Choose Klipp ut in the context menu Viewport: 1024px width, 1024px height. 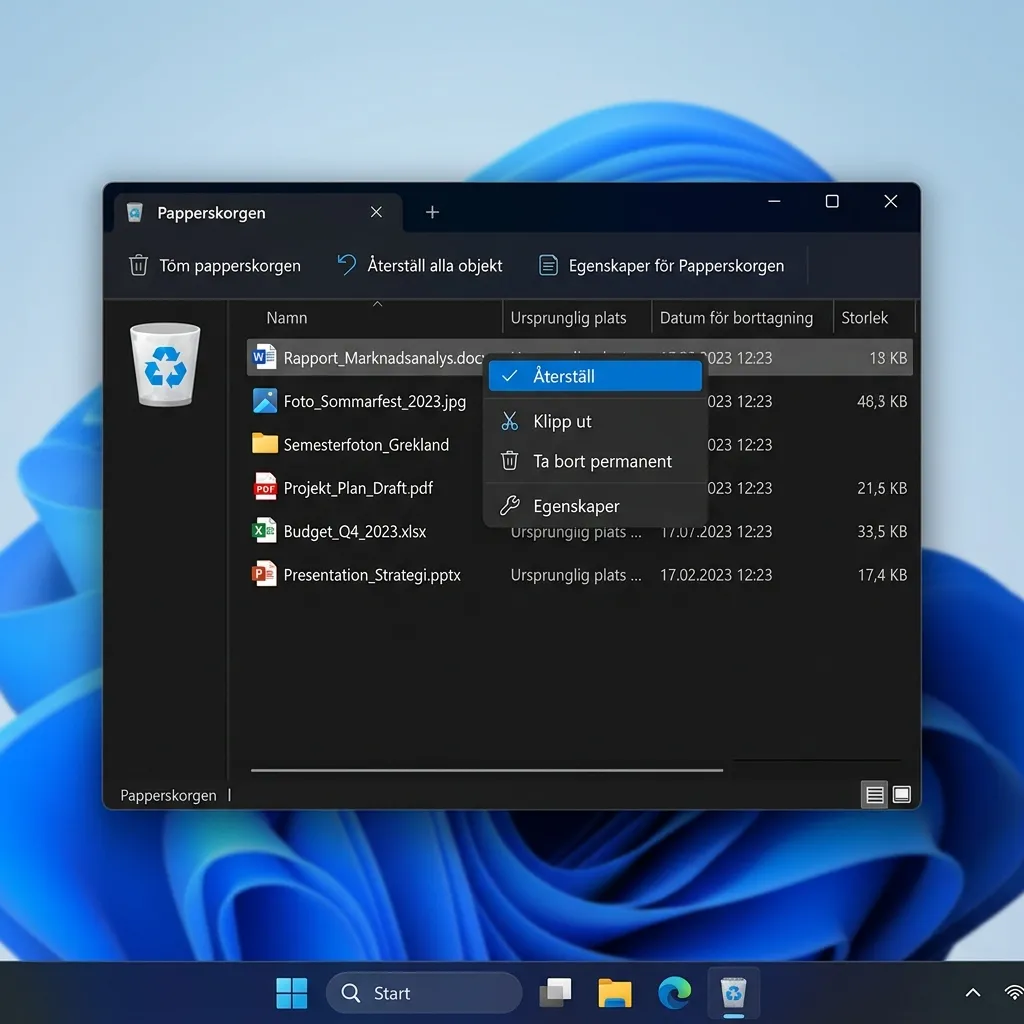(595, 421)
